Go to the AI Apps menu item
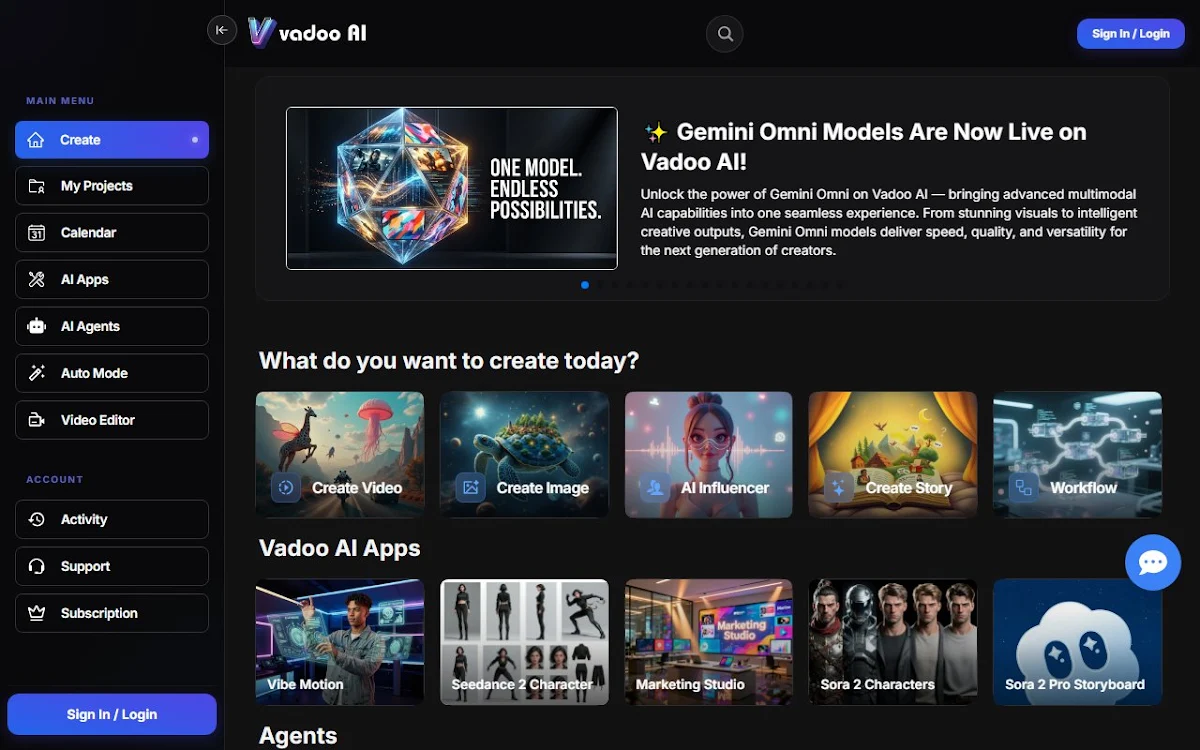 (112, 280)
